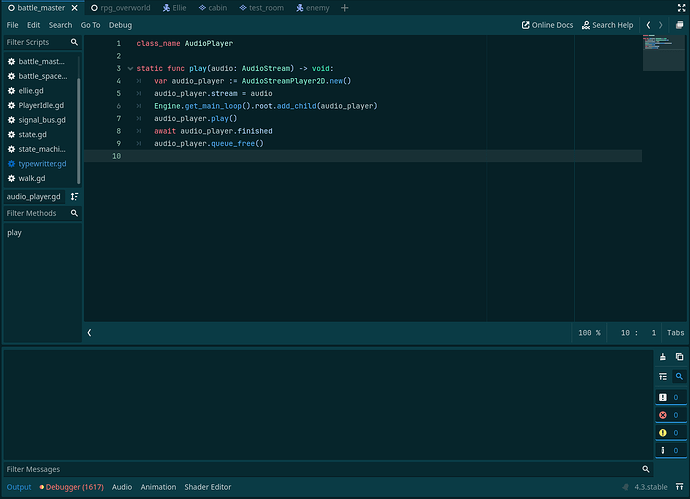Click the audio_player.gd script name label
The image size is (690, 499).
coord(33,197)
